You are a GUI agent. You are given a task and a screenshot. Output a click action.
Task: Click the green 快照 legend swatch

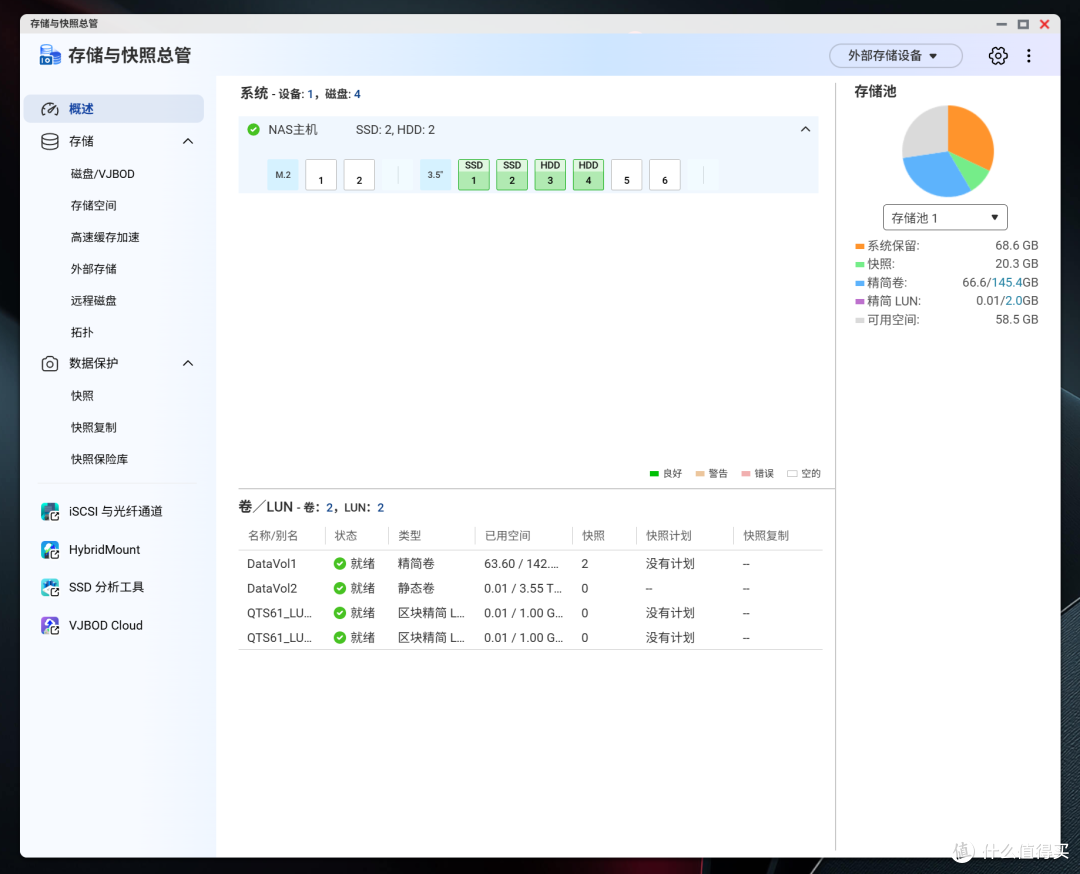[x=859, y=264]
